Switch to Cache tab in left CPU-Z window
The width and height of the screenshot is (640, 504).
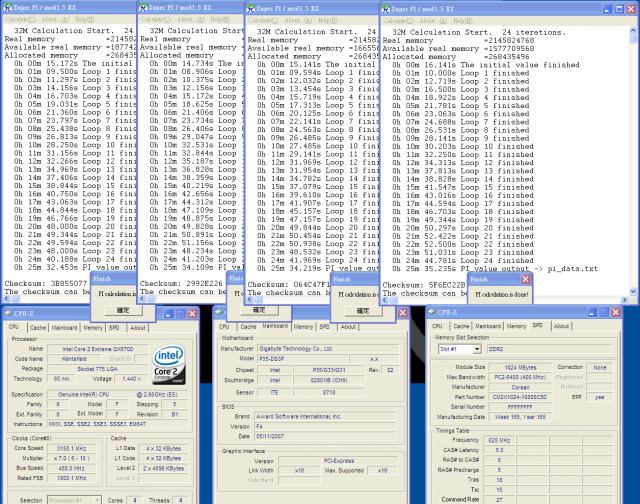point(38,327)
